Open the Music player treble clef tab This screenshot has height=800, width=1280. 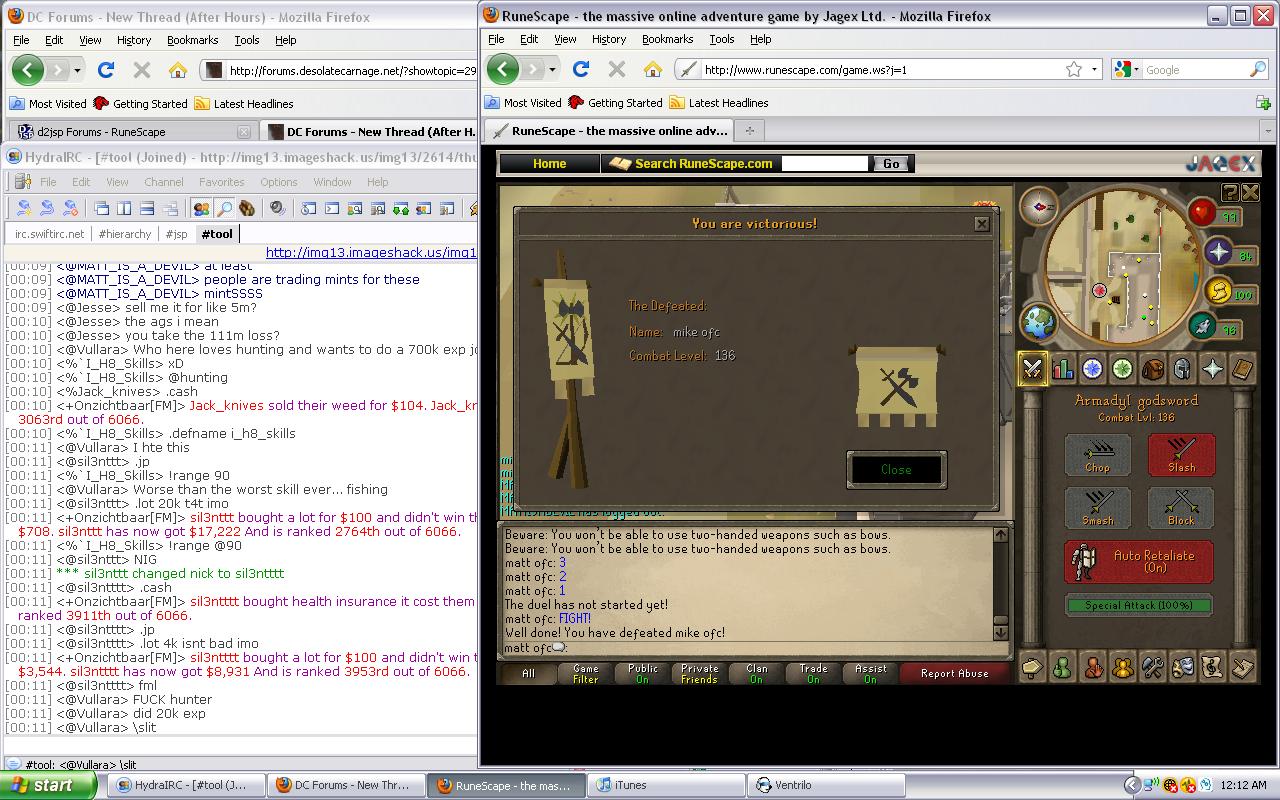pos(1212,666)
